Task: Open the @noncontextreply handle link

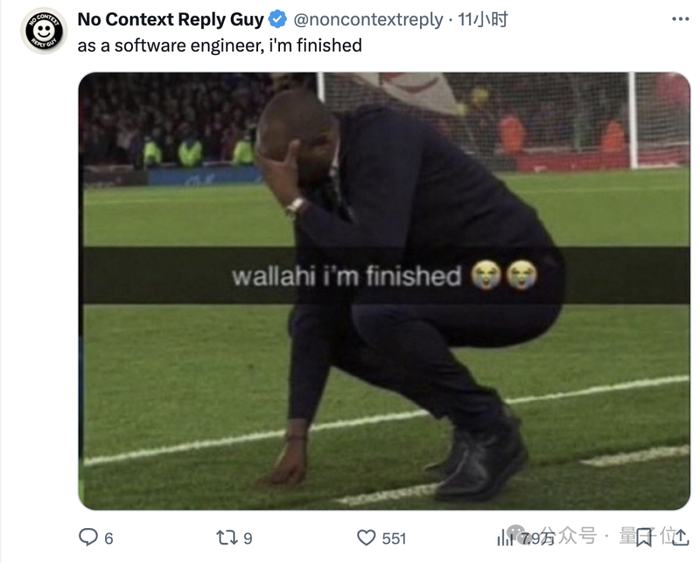Action: coord(368,20)
